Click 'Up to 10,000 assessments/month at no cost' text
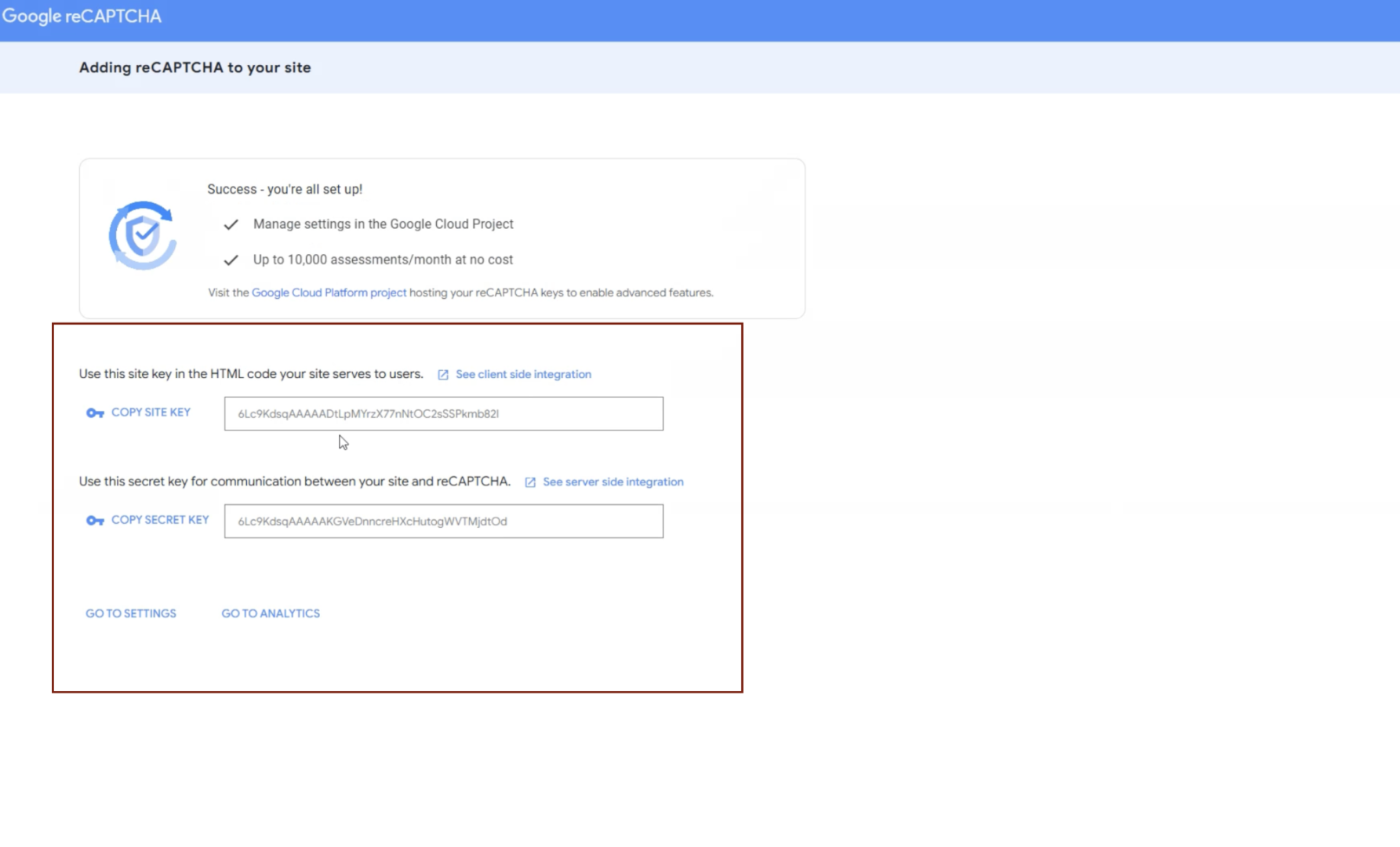1400x847 pixels. pyautogui.click(x=383, y=260)
